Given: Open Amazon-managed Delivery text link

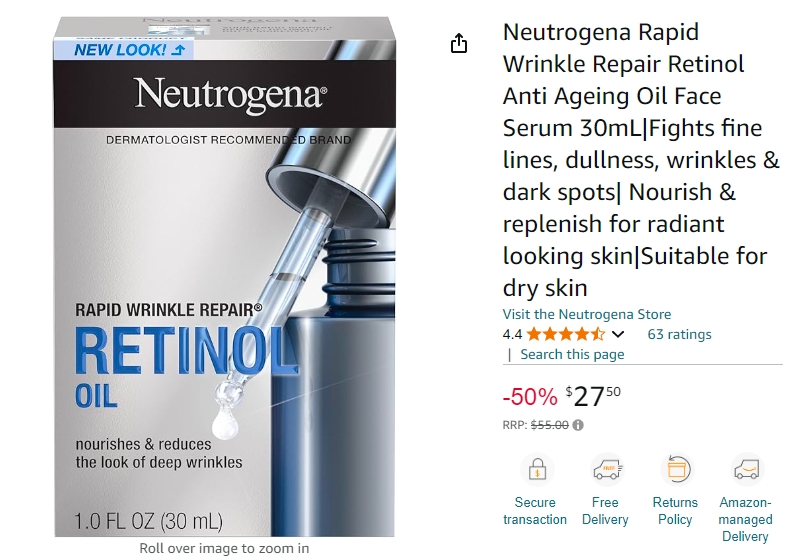Looking at the screenshot, I should [x=745, y=519].
